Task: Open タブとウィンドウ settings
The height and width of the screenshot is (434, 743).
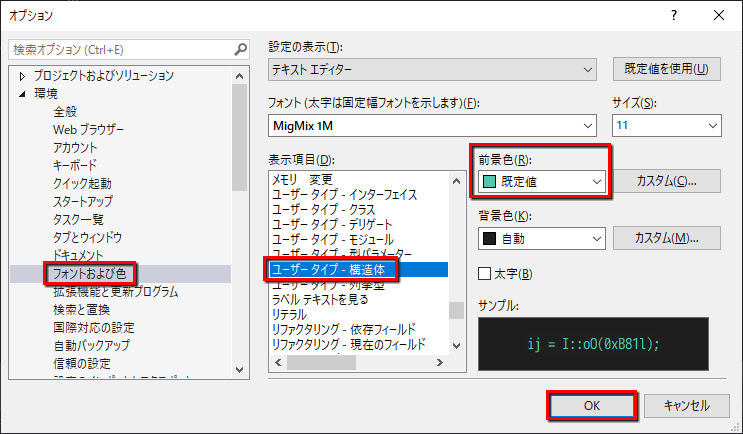Action: click(x=87, y=237)
